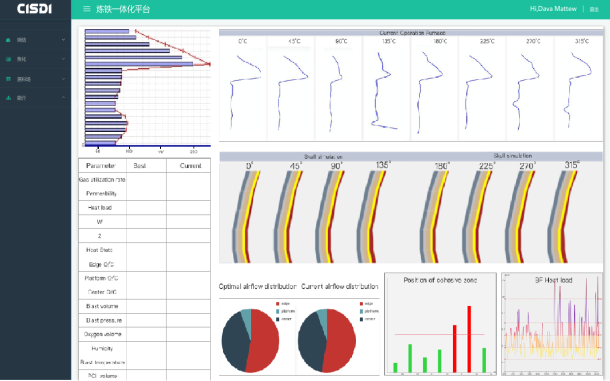Click the 炼铁一体化平台 header title
The width and height of the screenshot is (610, 381).
tap(123, 9)
